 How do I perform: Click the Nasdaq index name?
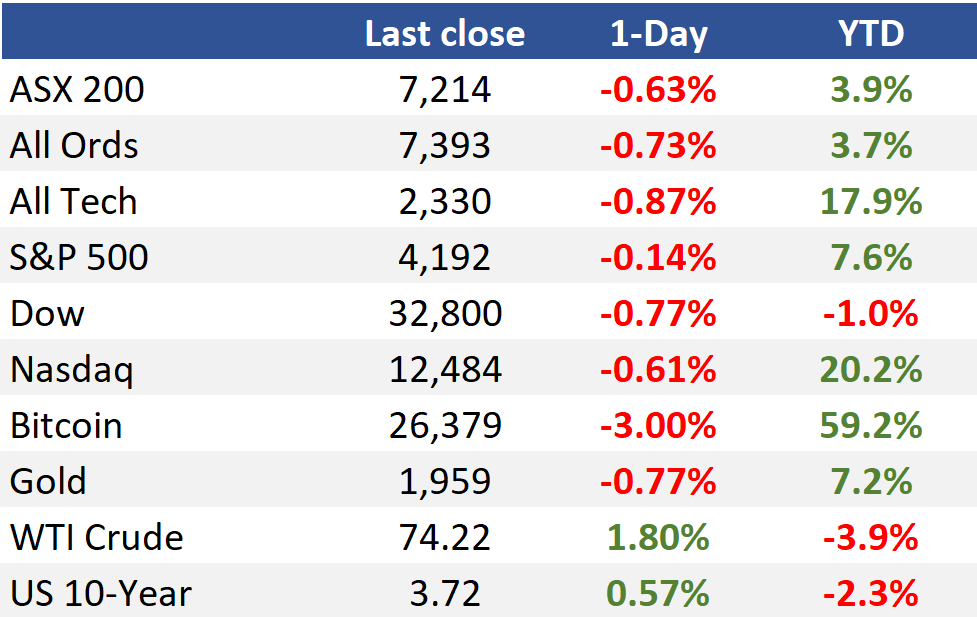(71, 370)
